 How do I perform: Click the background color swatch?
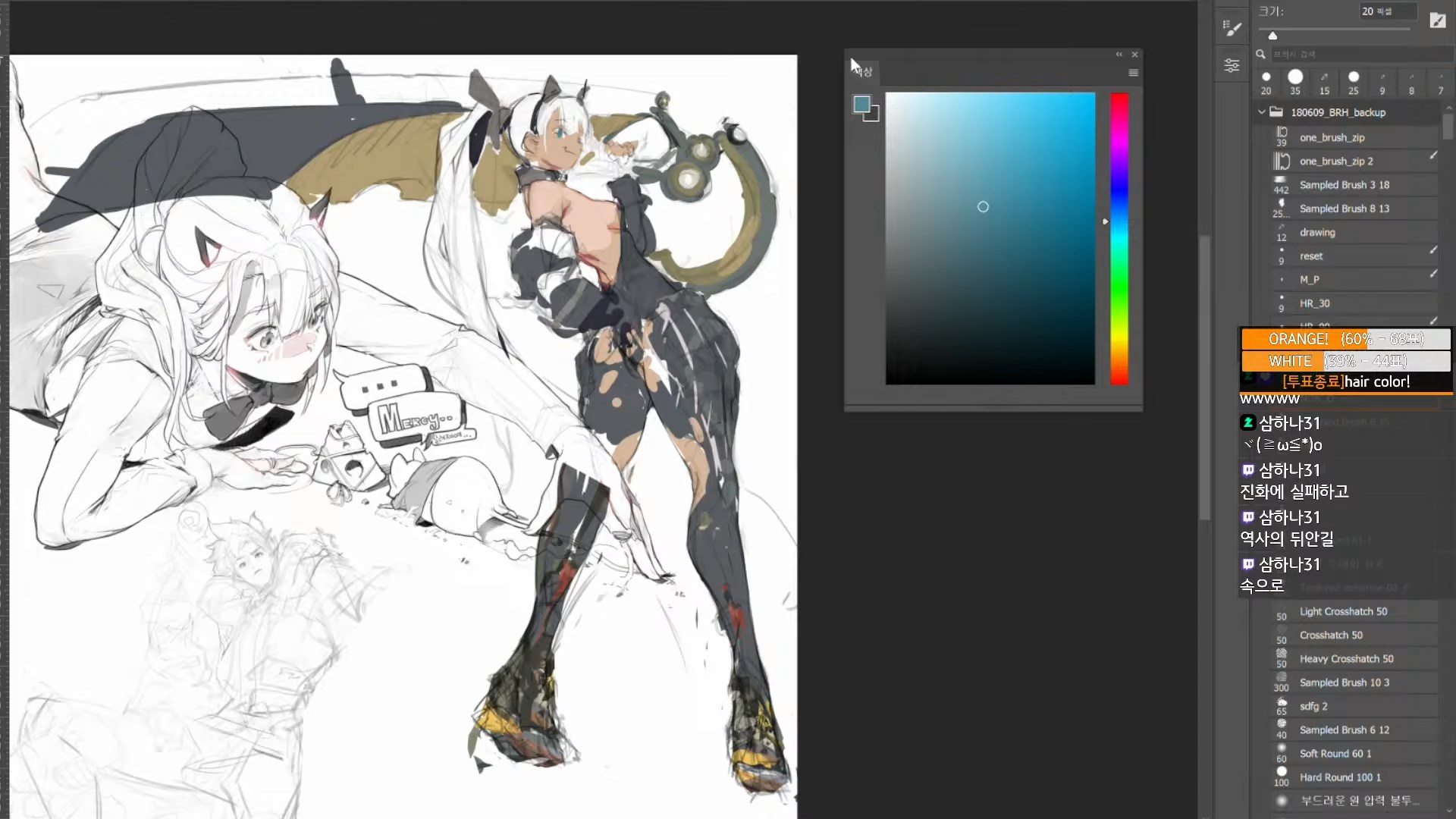(874, 117)
